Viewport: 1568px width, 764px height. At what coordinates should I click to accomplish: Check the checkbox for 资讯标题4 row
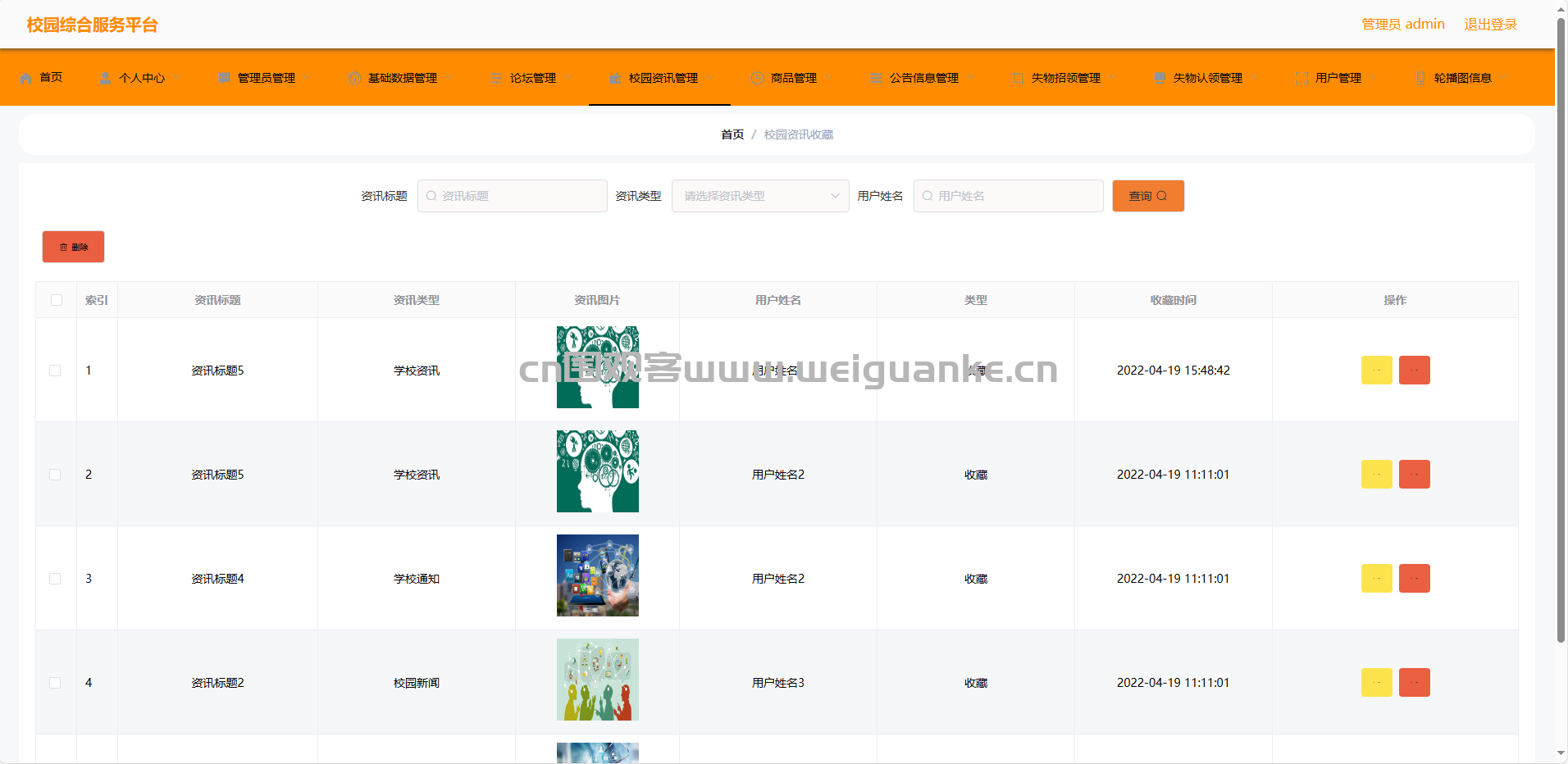tap(55, 579)
